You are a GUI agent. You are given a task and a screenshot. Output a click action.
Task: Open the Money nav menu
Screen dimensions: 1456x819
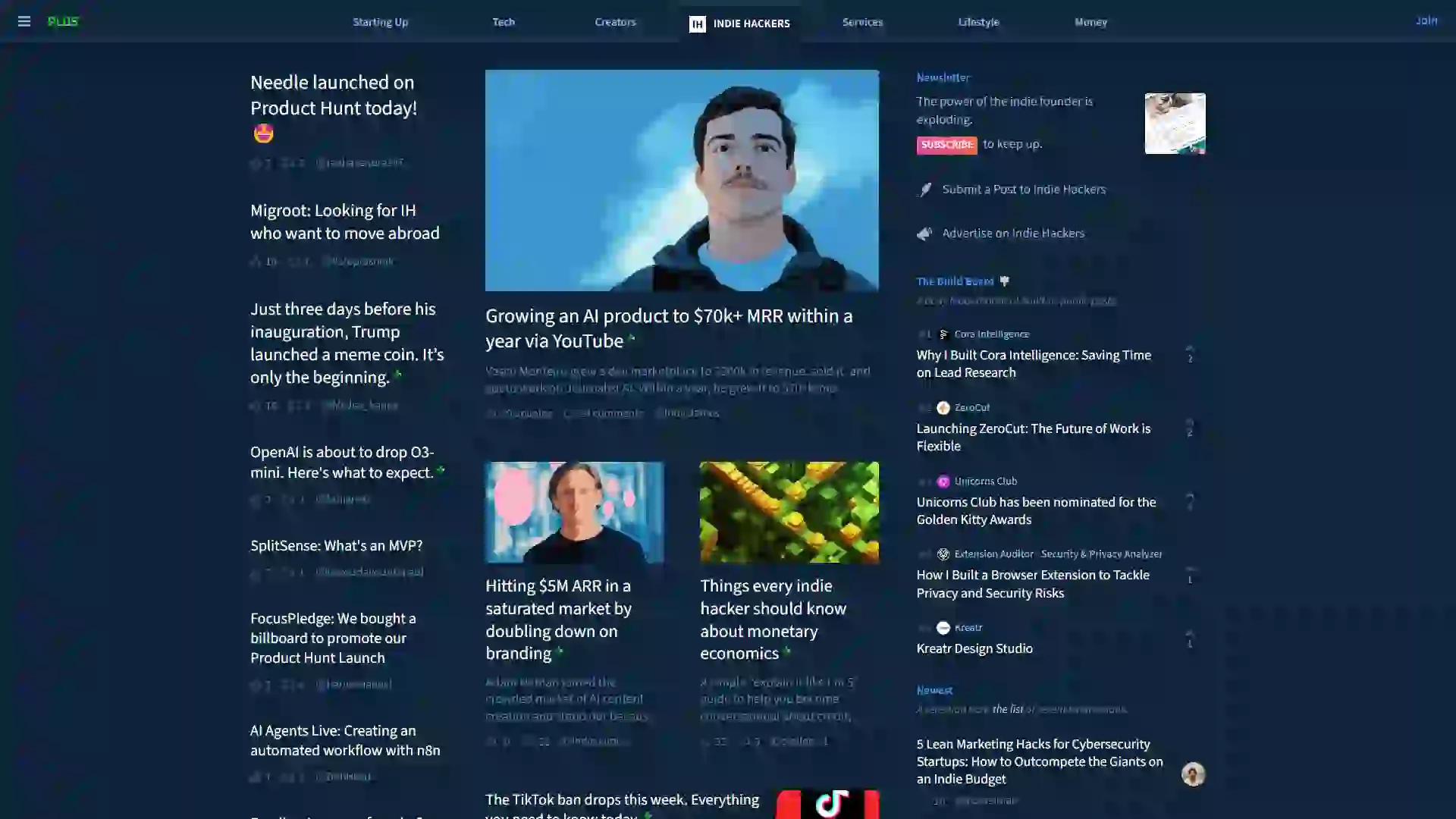pos(1090,22)
